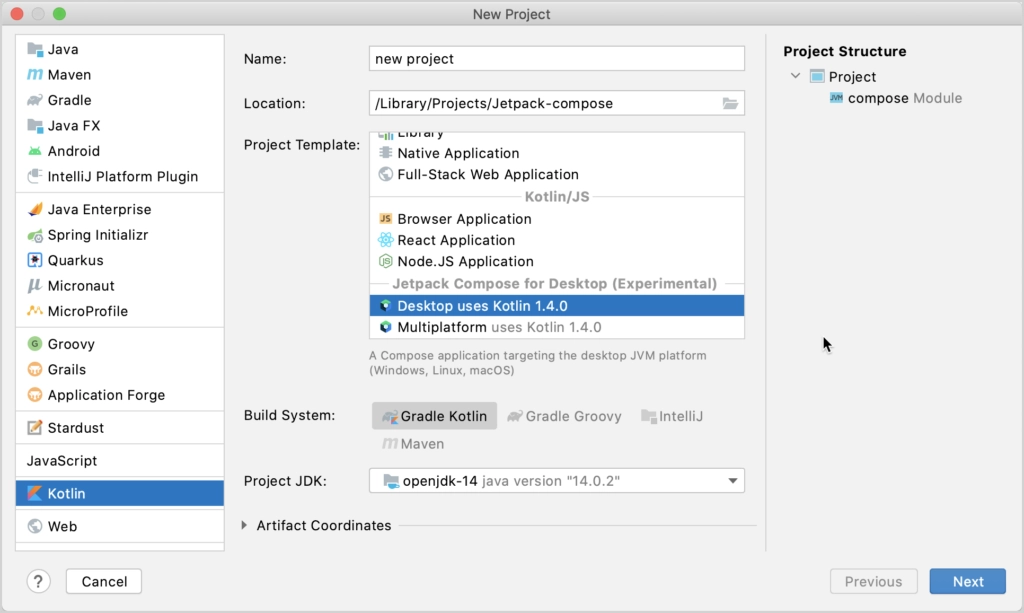Choose the Grails icon
Viewport: 1024px width, 613px height.
[x=35, y=369]
